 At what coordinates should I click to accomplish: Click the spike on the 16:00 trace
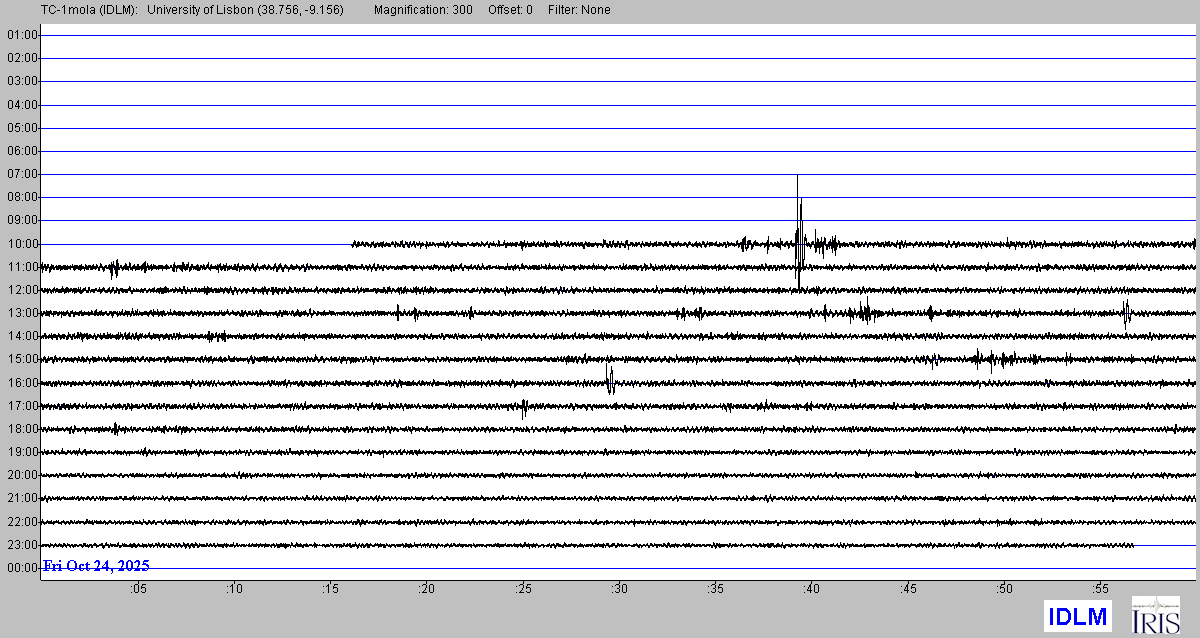(x=610, y=380)
